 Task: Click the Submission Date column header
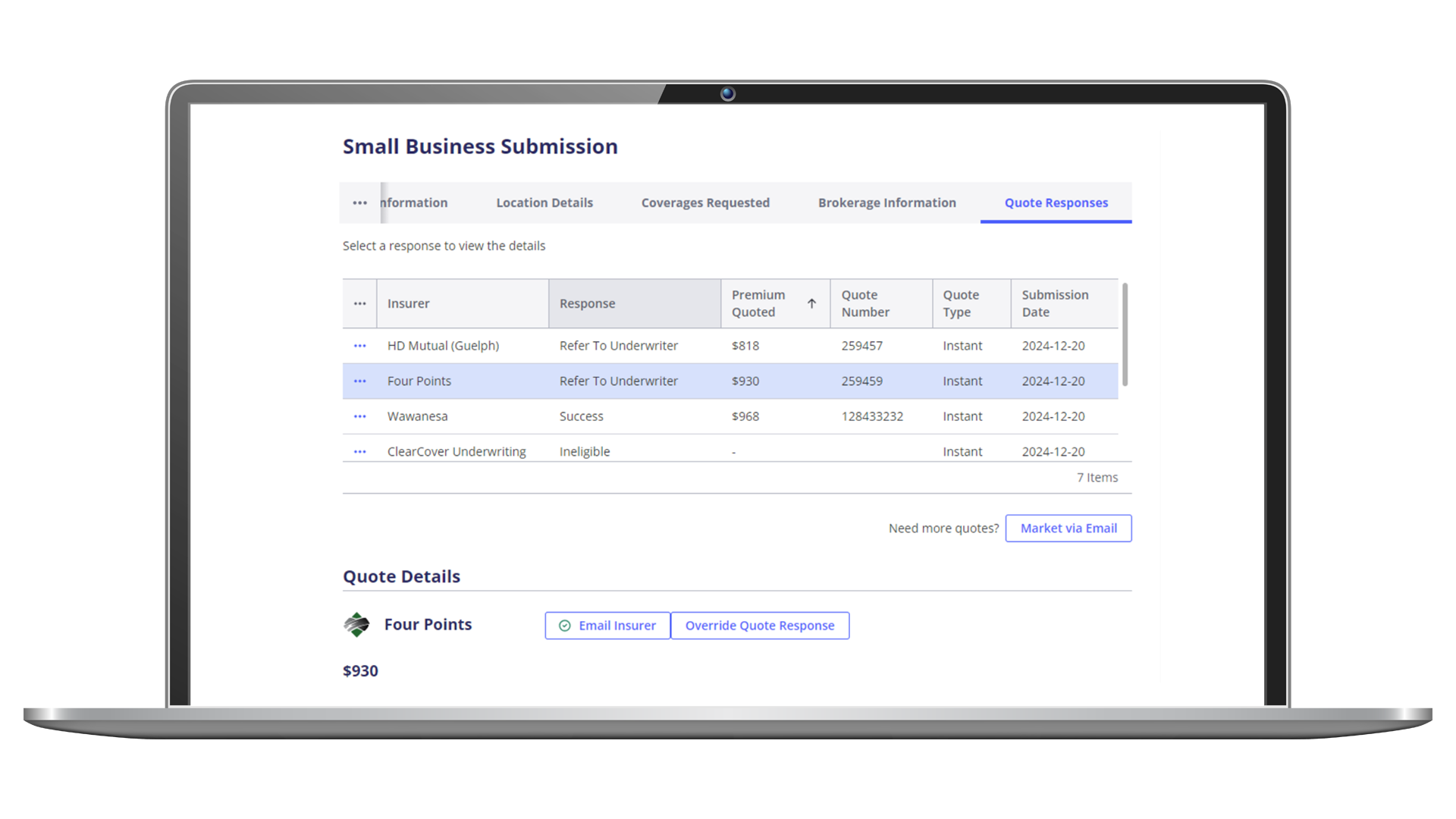(1065, 303)
